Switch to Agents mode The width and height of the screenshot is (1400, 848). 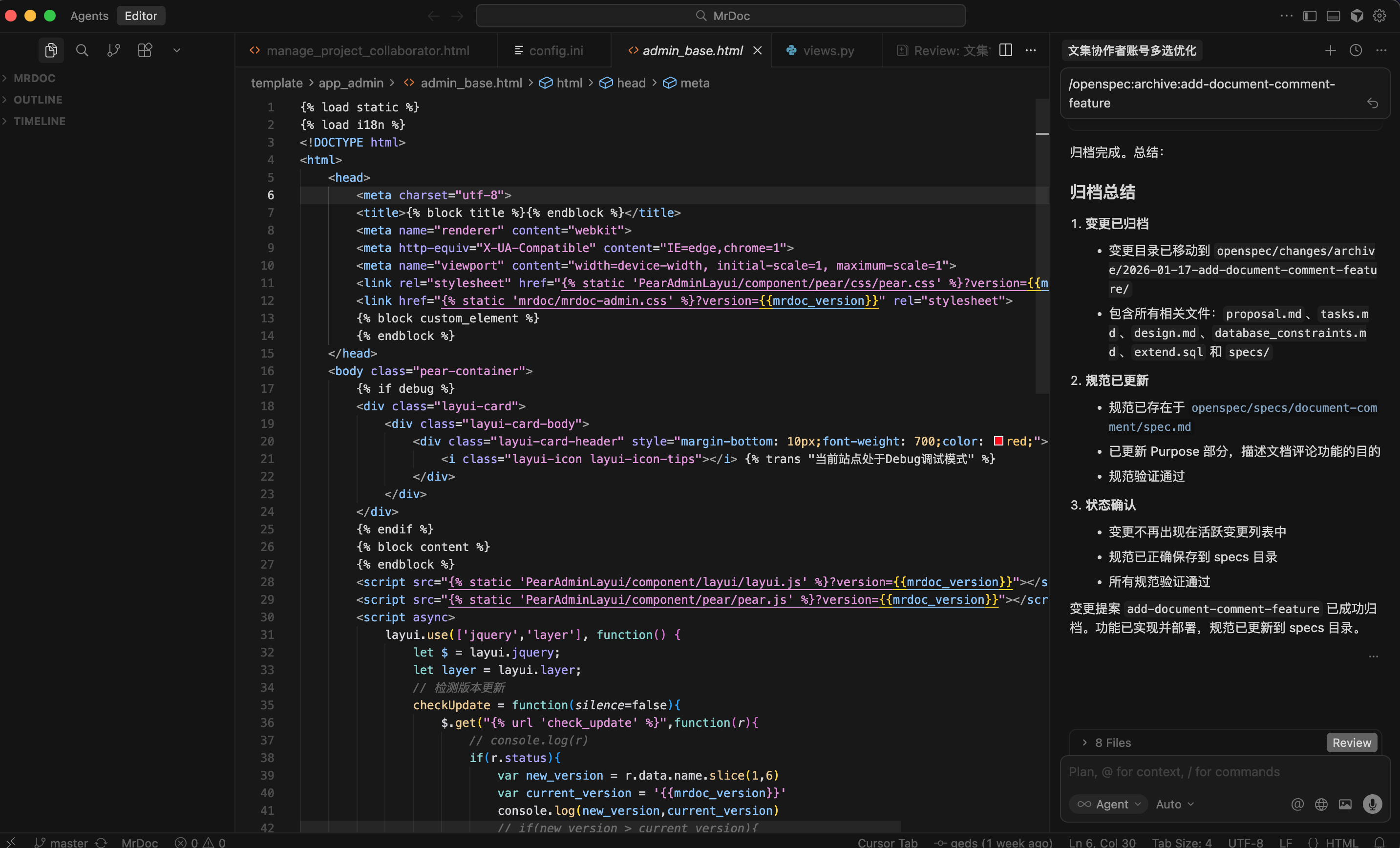(89, 16)
